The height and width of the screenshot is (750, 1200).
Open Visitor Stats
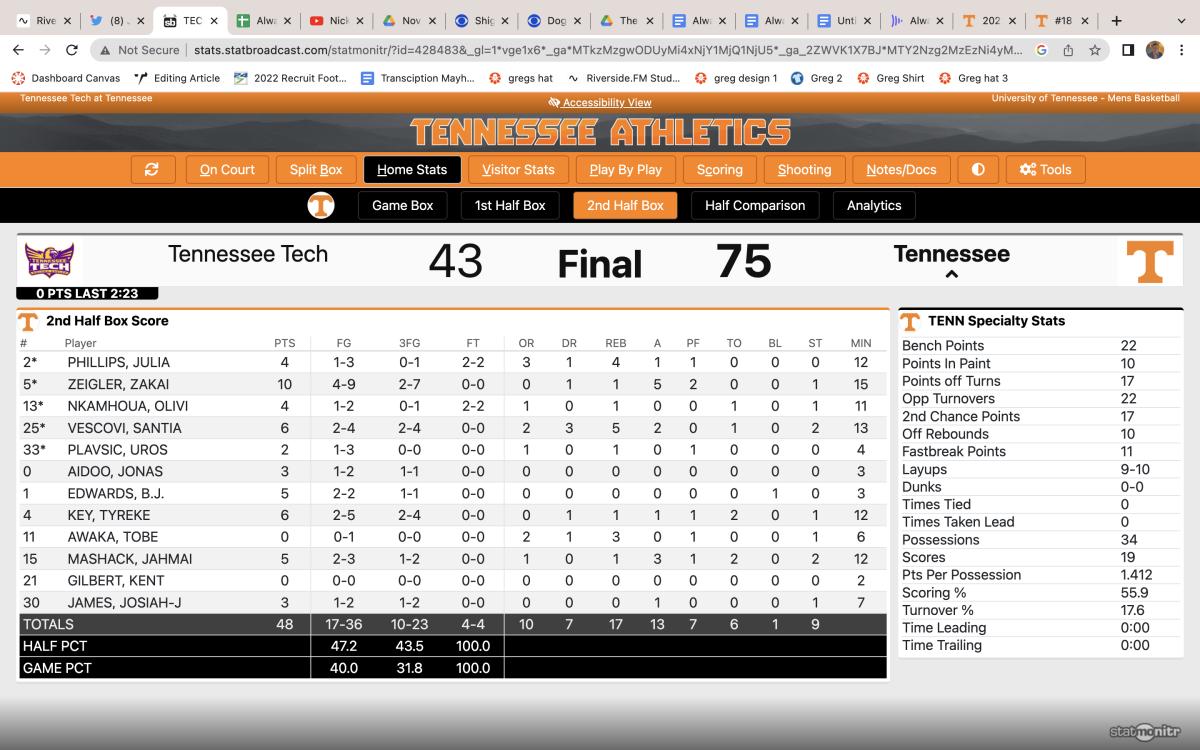coord(518,169)
